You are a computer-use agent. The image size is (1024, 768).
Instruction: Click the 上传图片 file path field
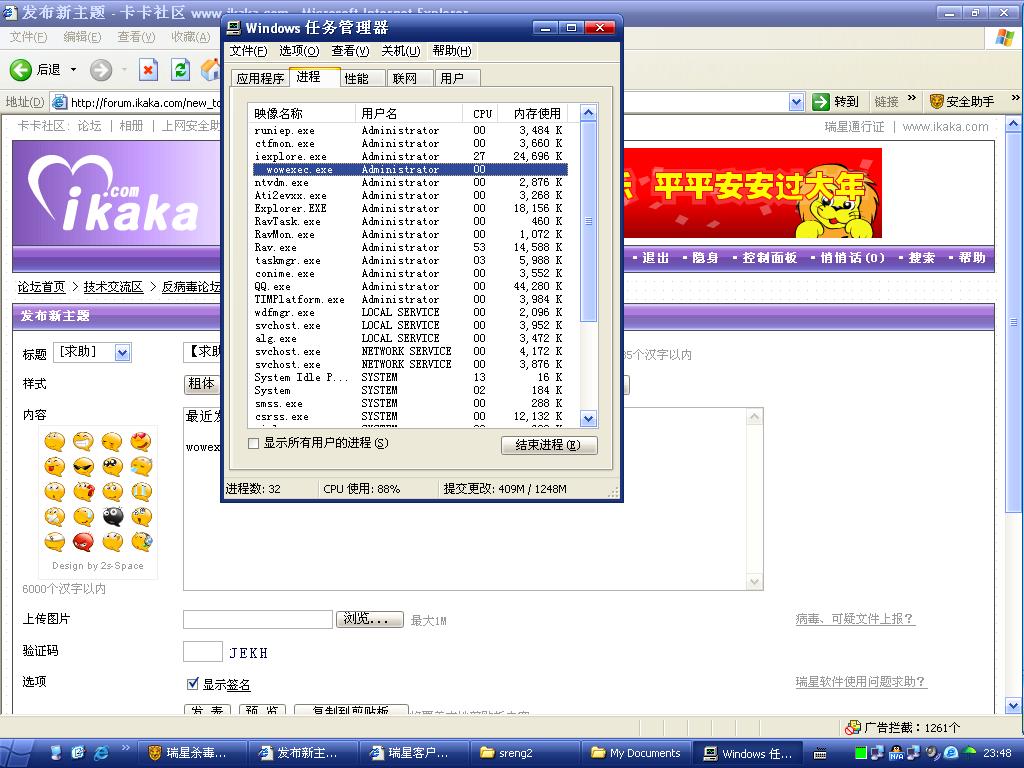pyautogui.click(x=258, y=619)
